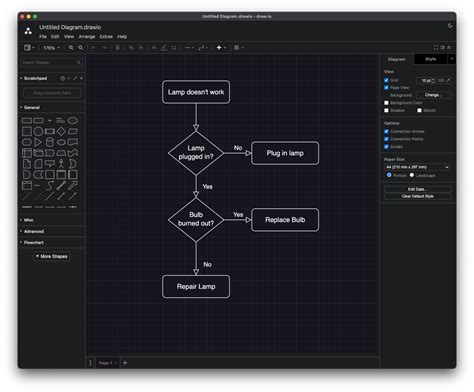Click the Clear Default Style button
Viewport: 474px width, 392px height.
(417, 196)
